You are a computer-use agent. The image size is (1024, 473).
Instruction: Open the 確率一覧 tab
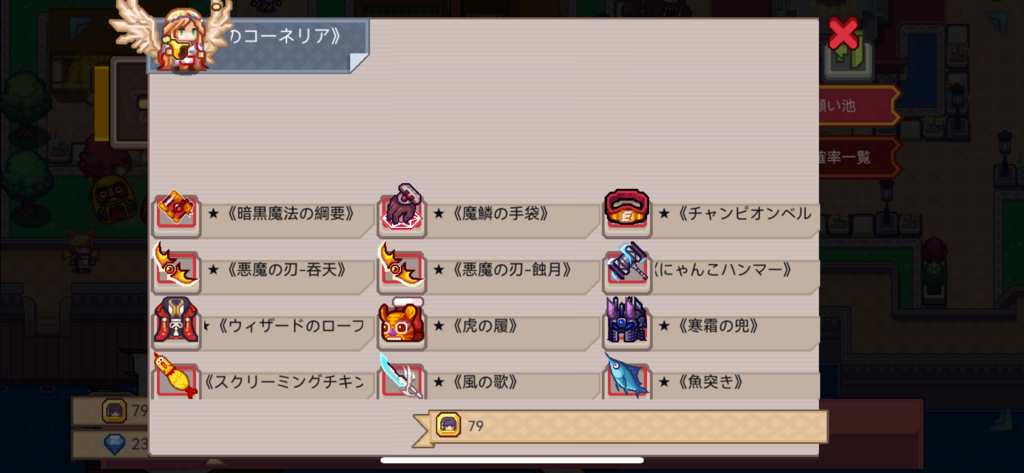[x=858, y=157]
